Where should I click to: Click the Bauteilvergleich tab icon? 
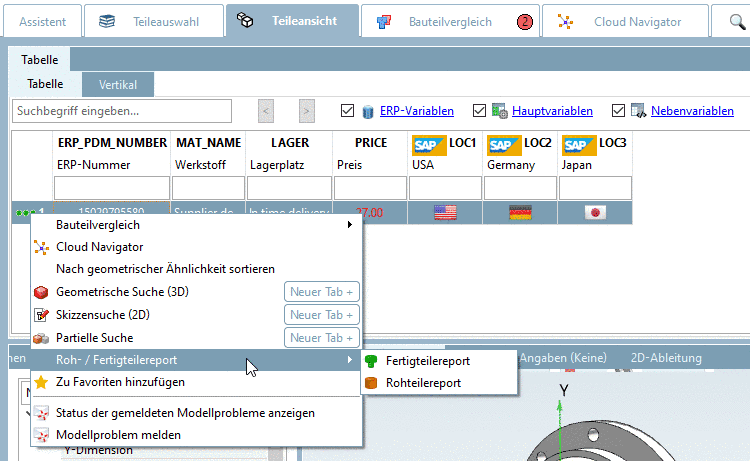(384, 22)
